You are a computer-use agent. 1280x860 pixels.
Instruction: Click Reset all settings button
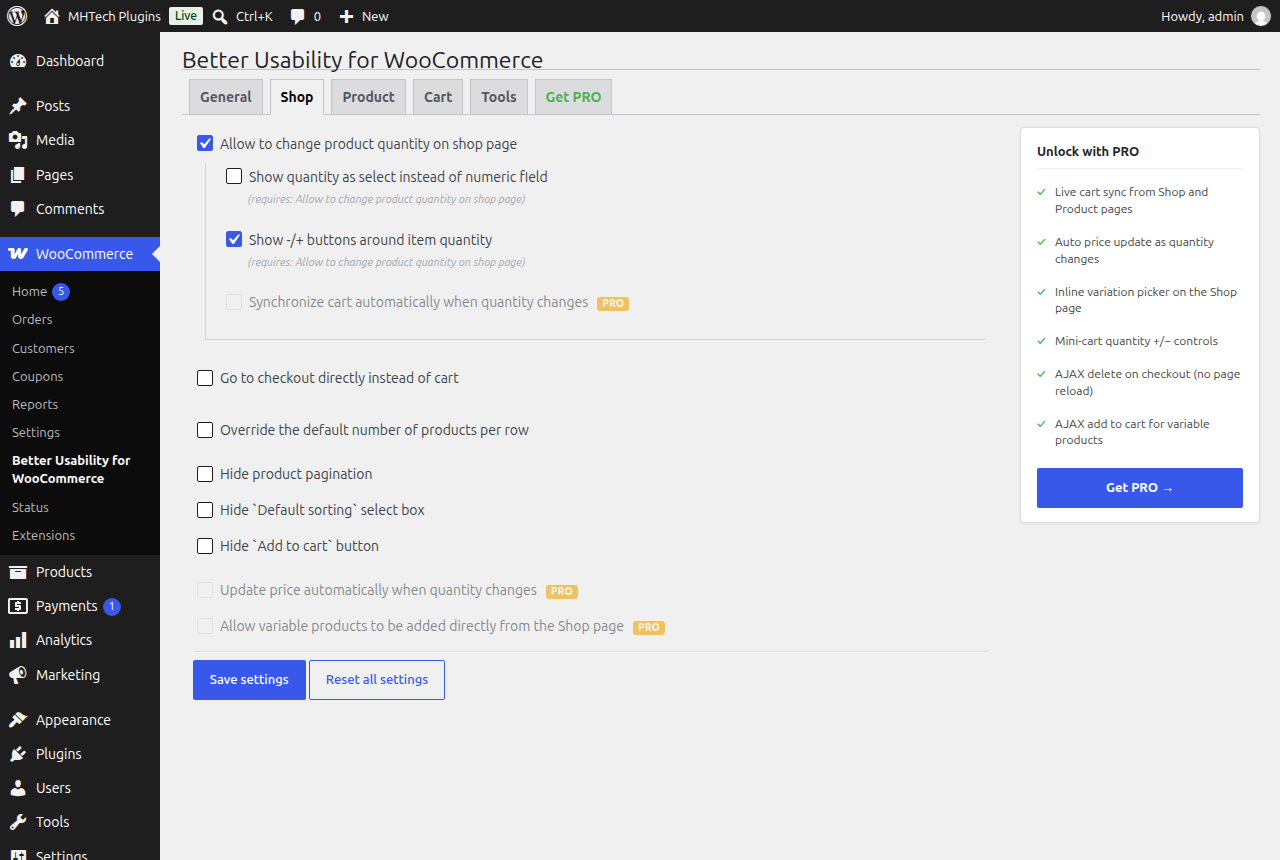click(x=377, y=680)
